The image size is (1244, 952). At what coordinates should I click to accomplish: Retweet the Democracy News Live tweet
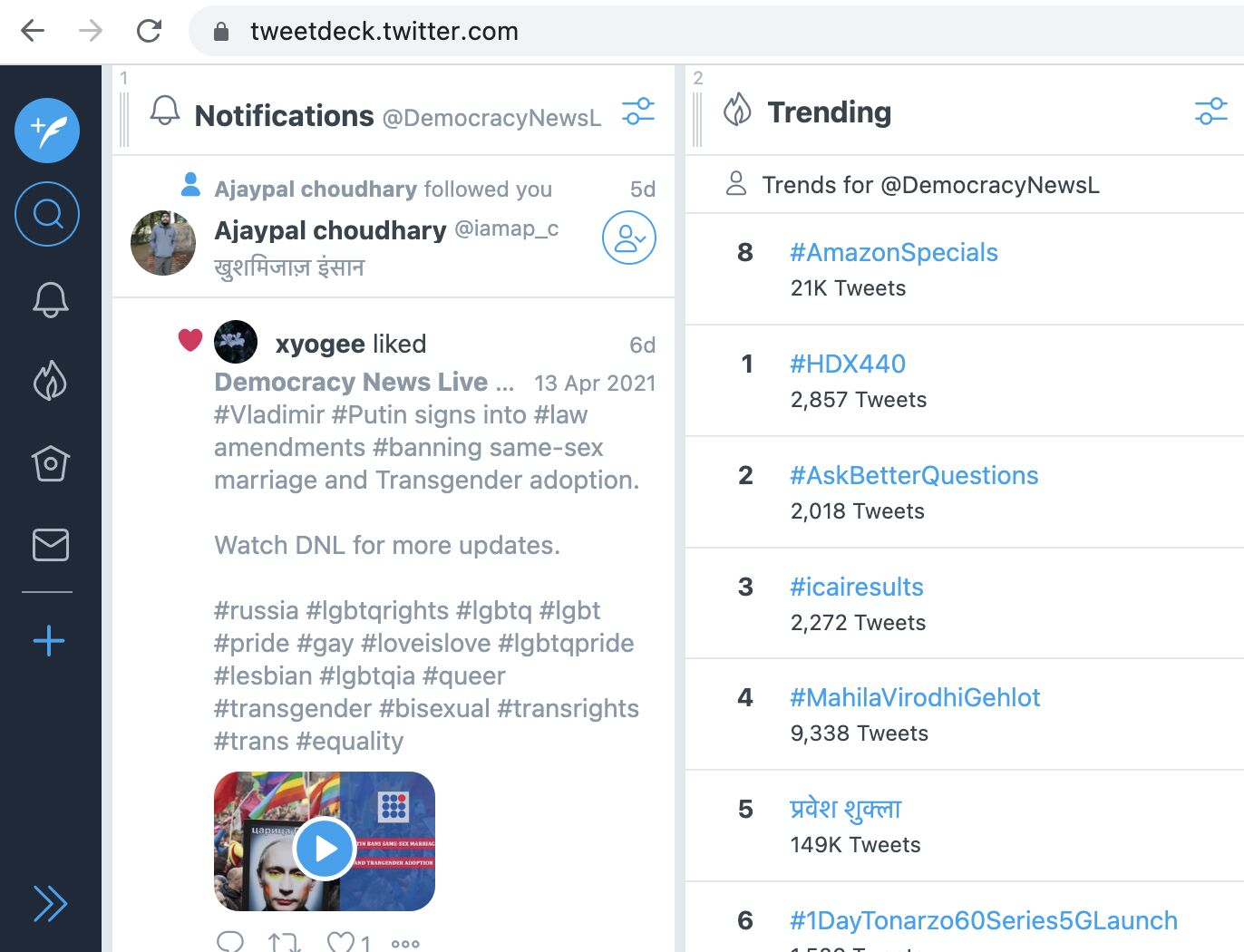285,941
